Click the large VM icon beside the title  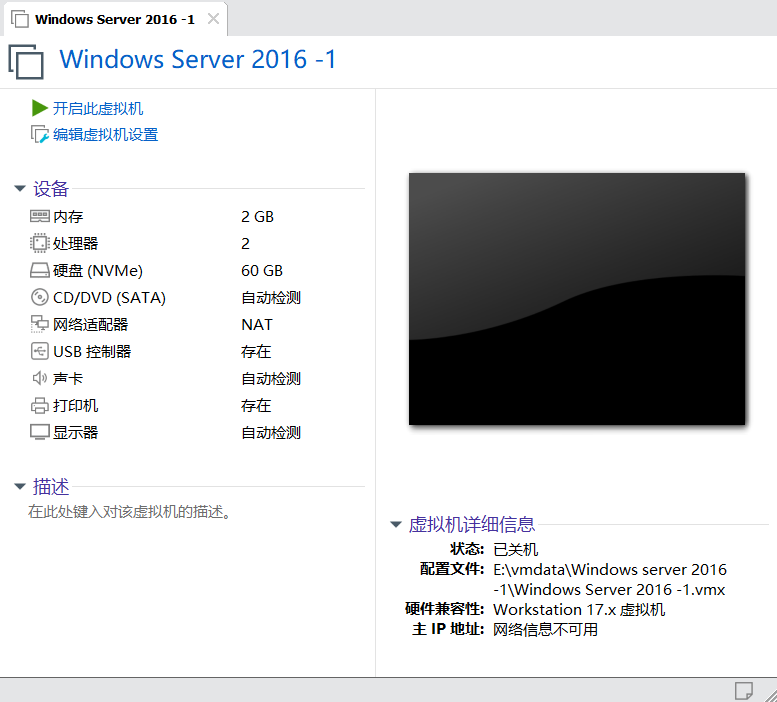point(26,61)
